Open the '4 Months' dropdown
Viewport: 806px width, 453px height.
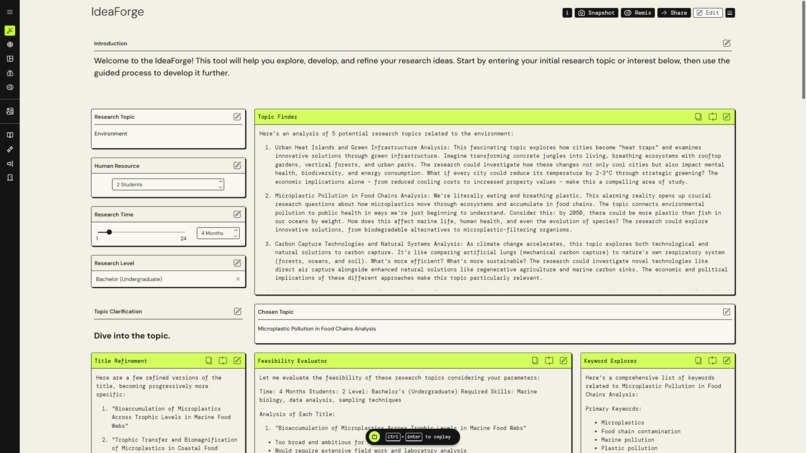click(x=218, y=233)
